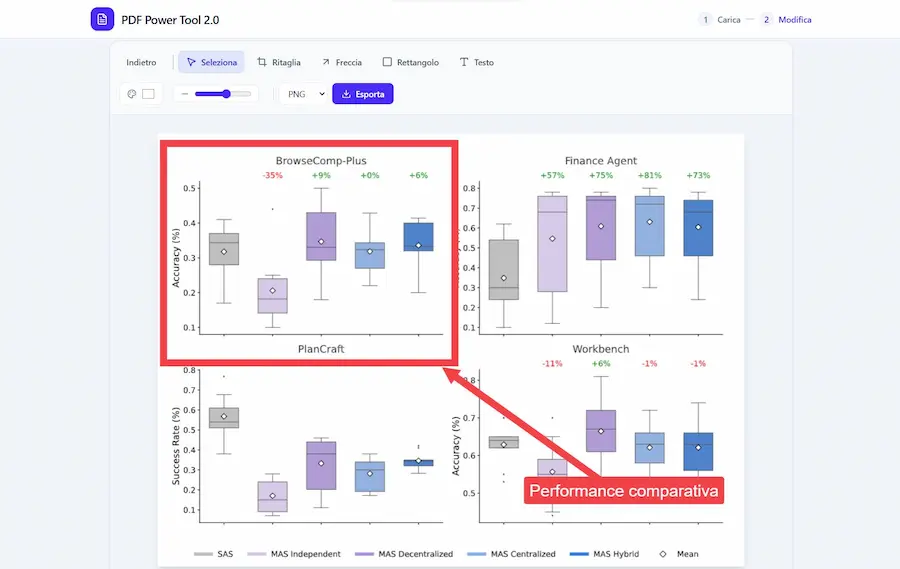
Task: Switch to step 2 Modifica
Action: [x=786, y=19]
